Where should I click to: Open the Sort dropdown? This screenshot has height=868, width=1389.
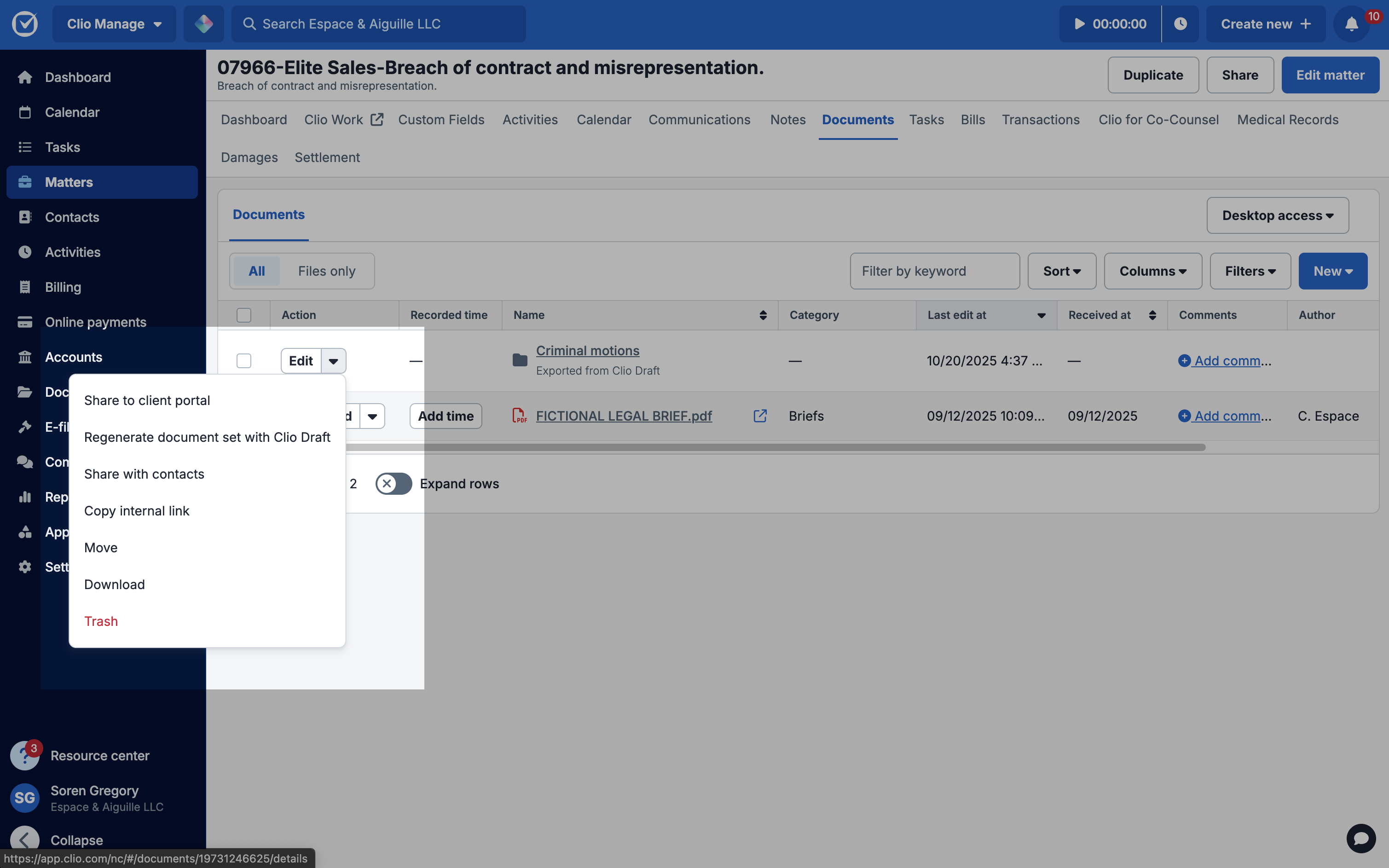point(1061,271)
